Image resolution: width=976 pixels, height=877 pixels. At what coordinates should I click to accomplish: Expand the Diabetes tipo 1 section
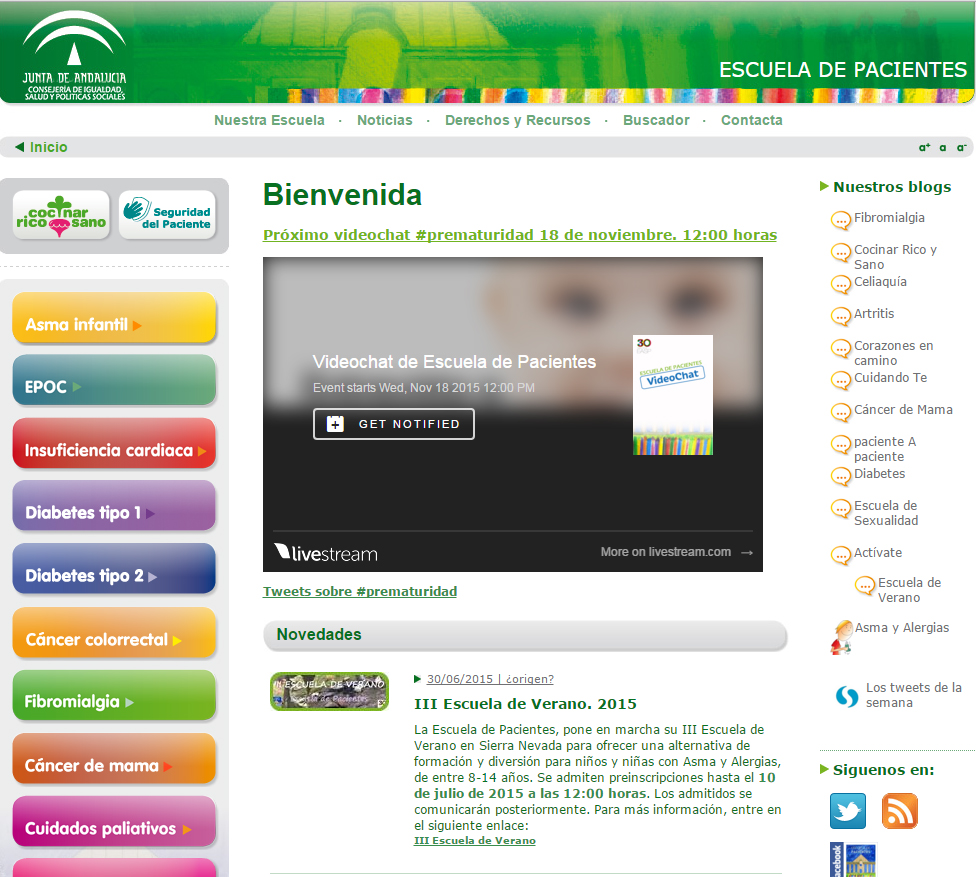click(114, 513)
